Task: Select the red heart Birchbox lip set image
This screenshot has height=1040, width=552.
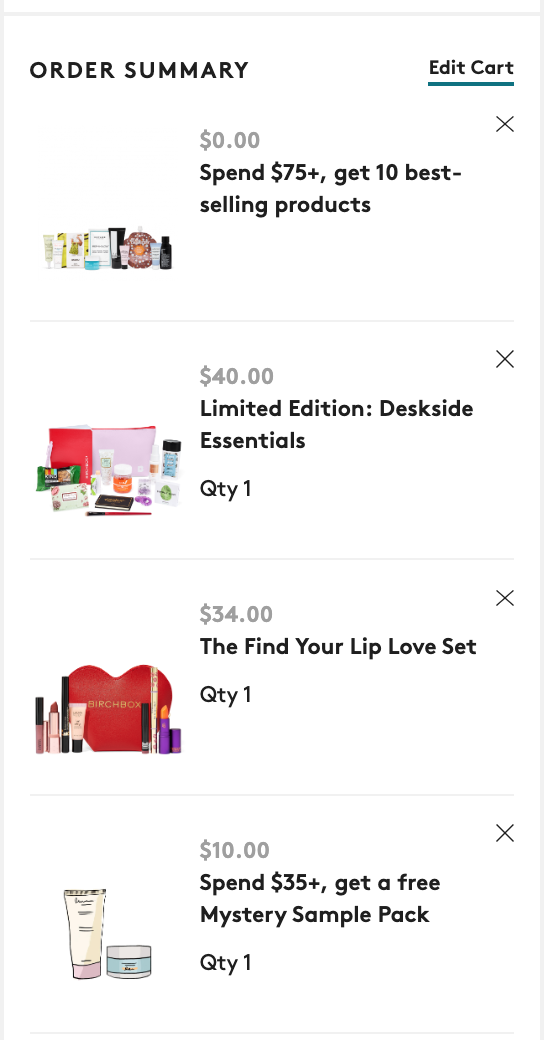Action: (108, 710)
